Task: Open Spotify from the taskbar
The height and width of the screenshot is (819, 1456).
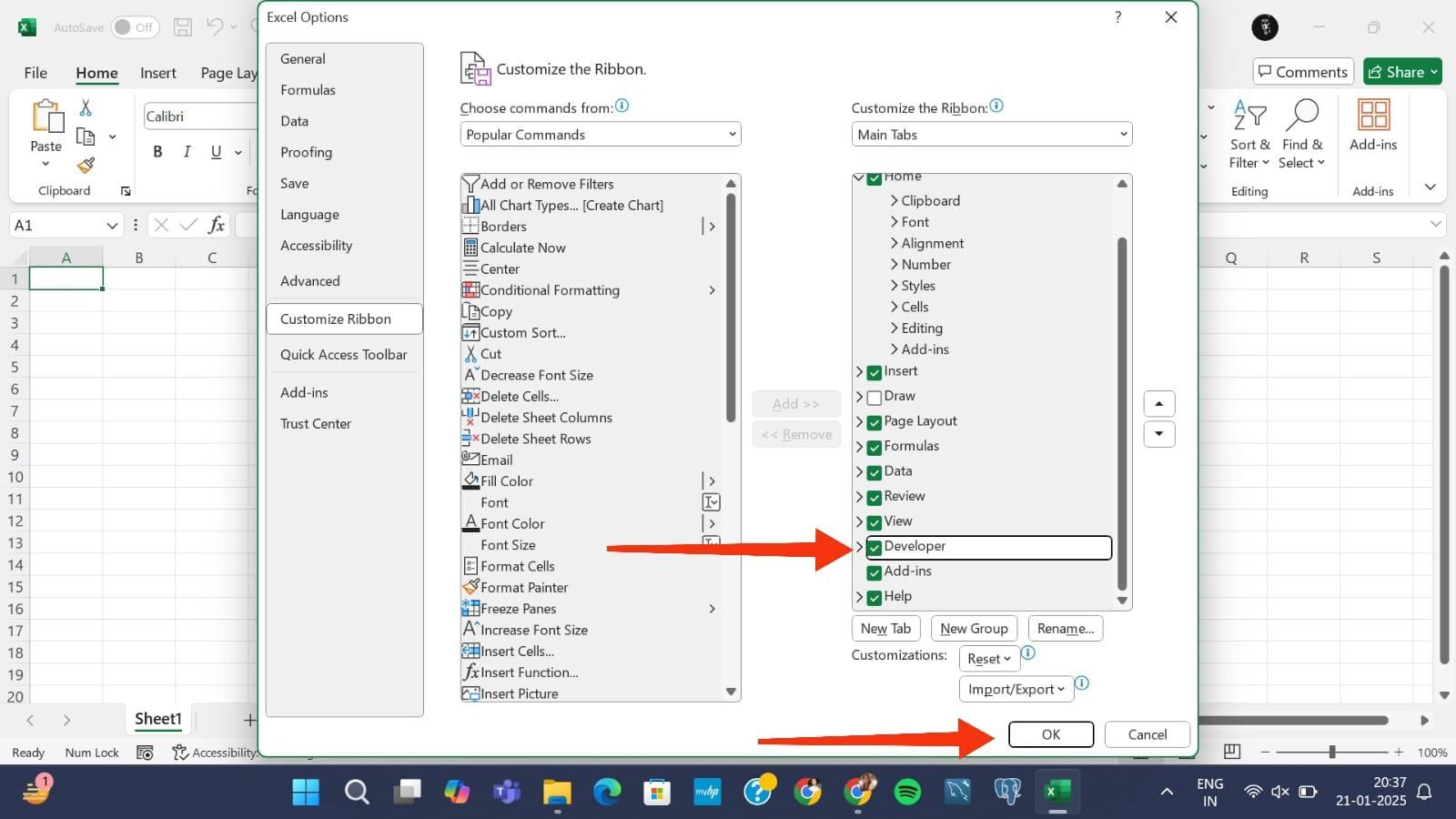Action: tap(907, 792)
